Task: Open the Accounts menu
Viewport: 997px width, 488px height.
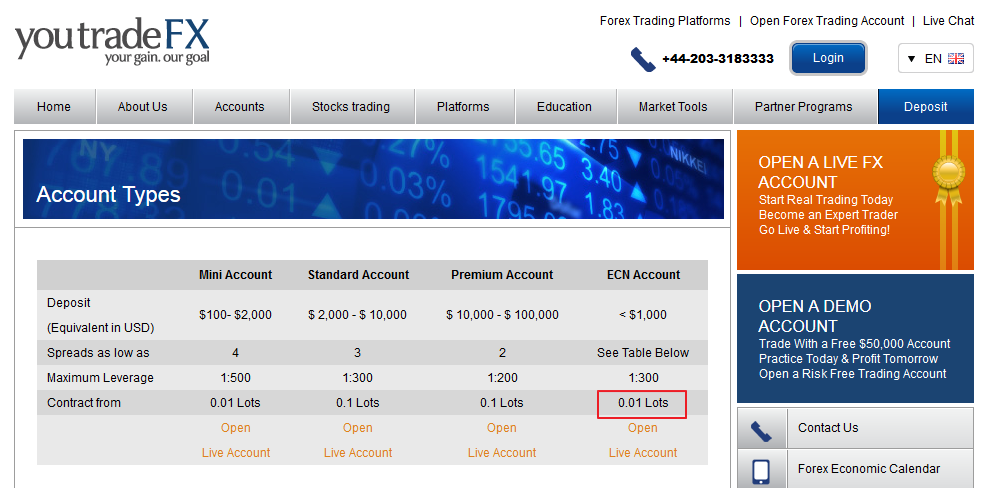Action: tap(240, 106)
